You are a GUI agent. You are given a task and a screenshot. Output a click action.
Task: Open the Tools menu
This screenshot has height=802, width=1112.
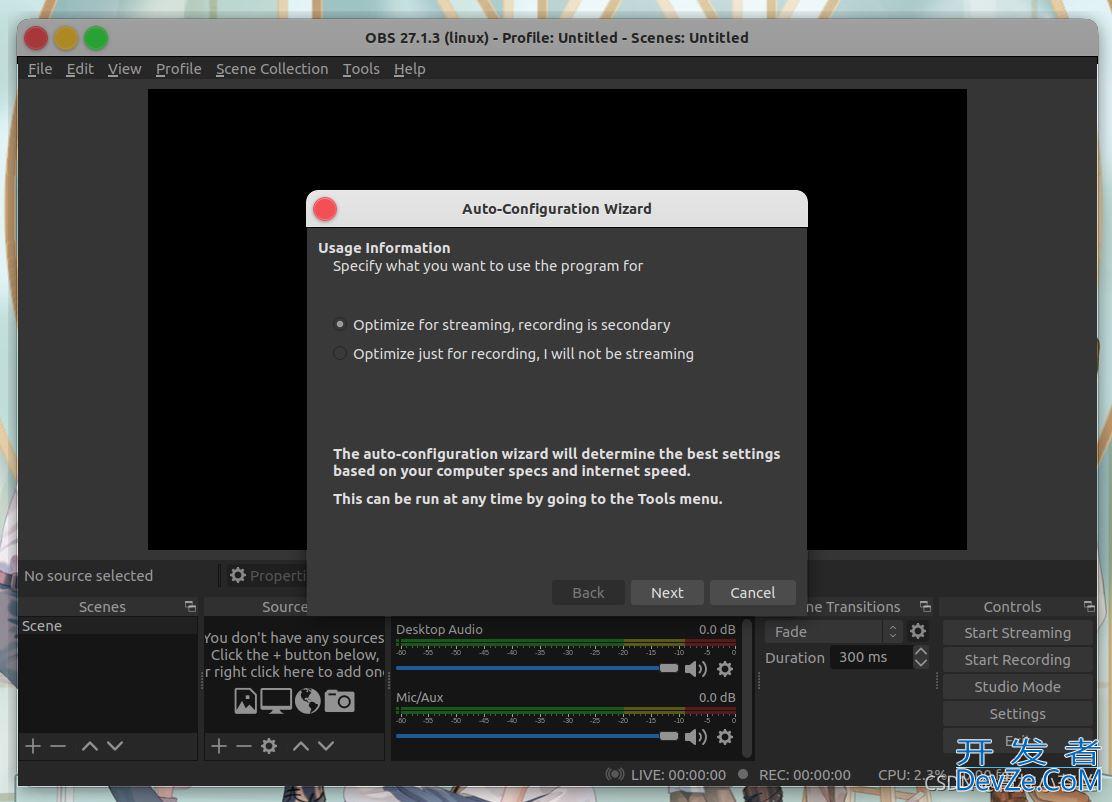pos(361,69)
